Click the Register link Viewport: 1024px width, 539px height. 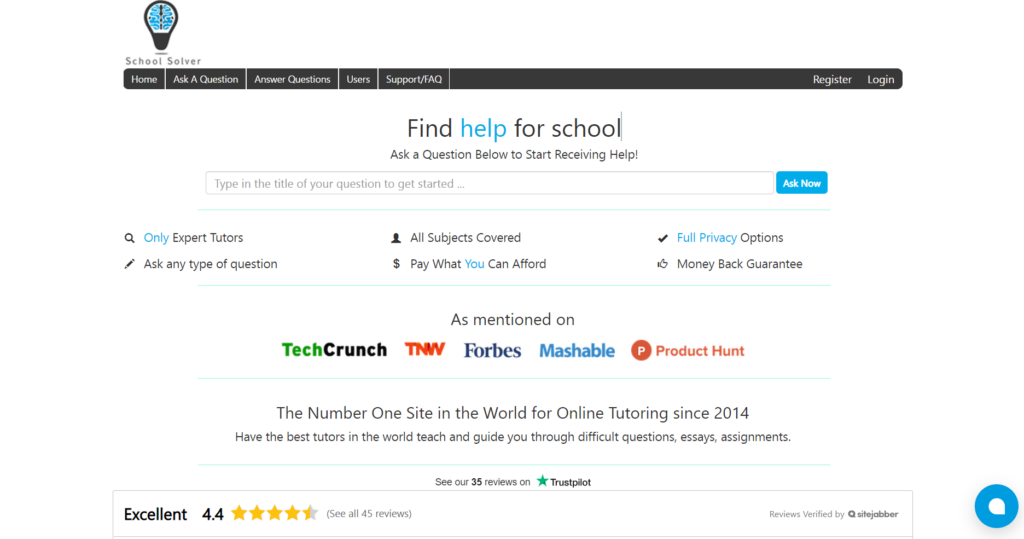(832, 79)
